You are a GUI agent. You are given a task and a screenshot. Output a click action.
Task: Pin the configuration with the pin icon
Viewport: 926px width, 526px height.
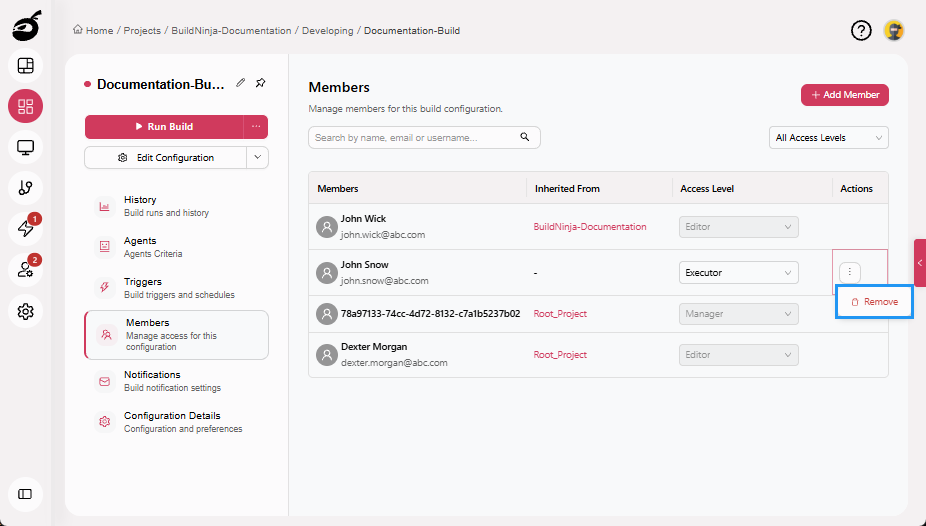260,83
